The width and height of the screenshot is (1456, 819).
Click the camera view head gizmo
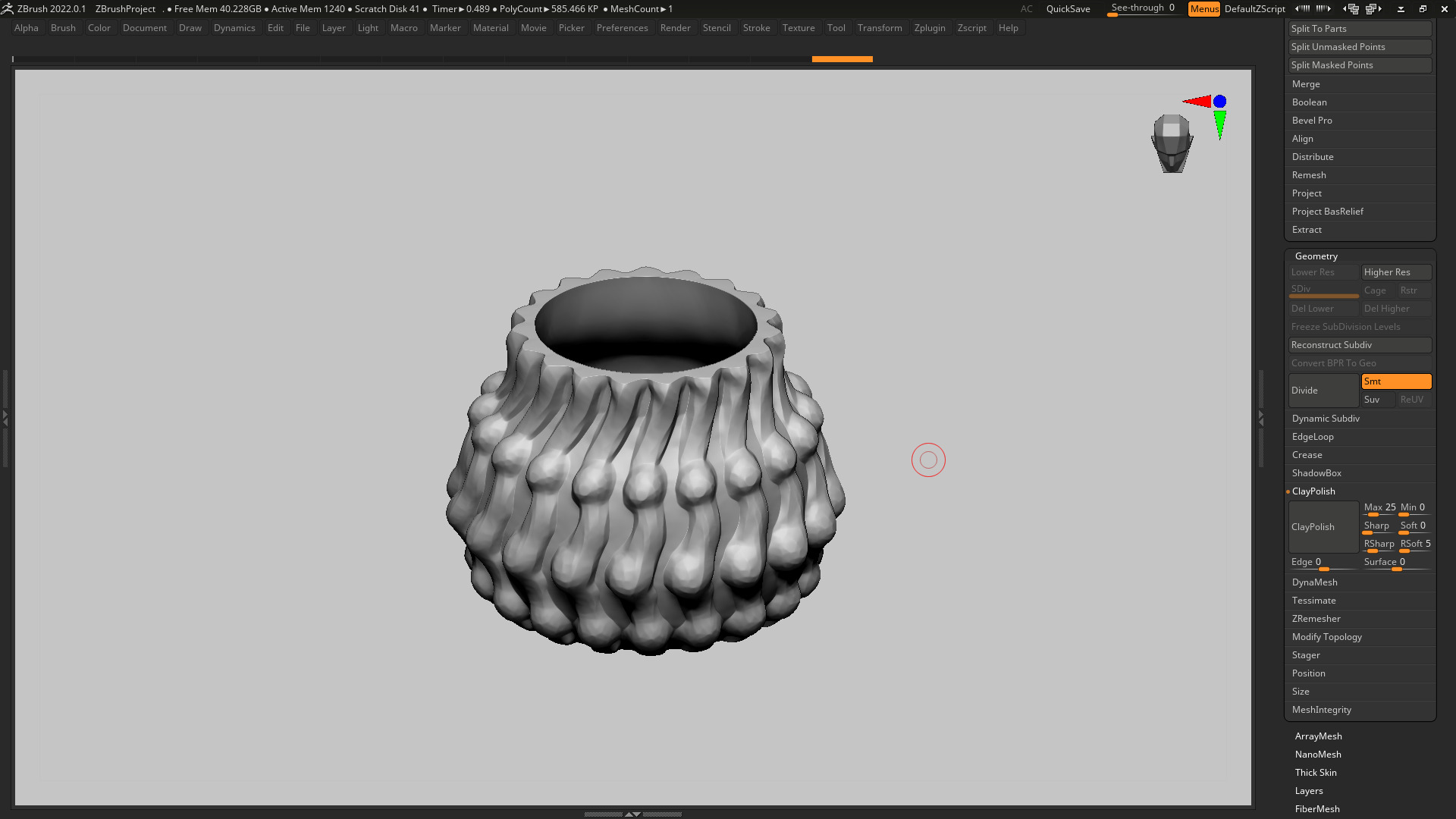[1172, 143]
